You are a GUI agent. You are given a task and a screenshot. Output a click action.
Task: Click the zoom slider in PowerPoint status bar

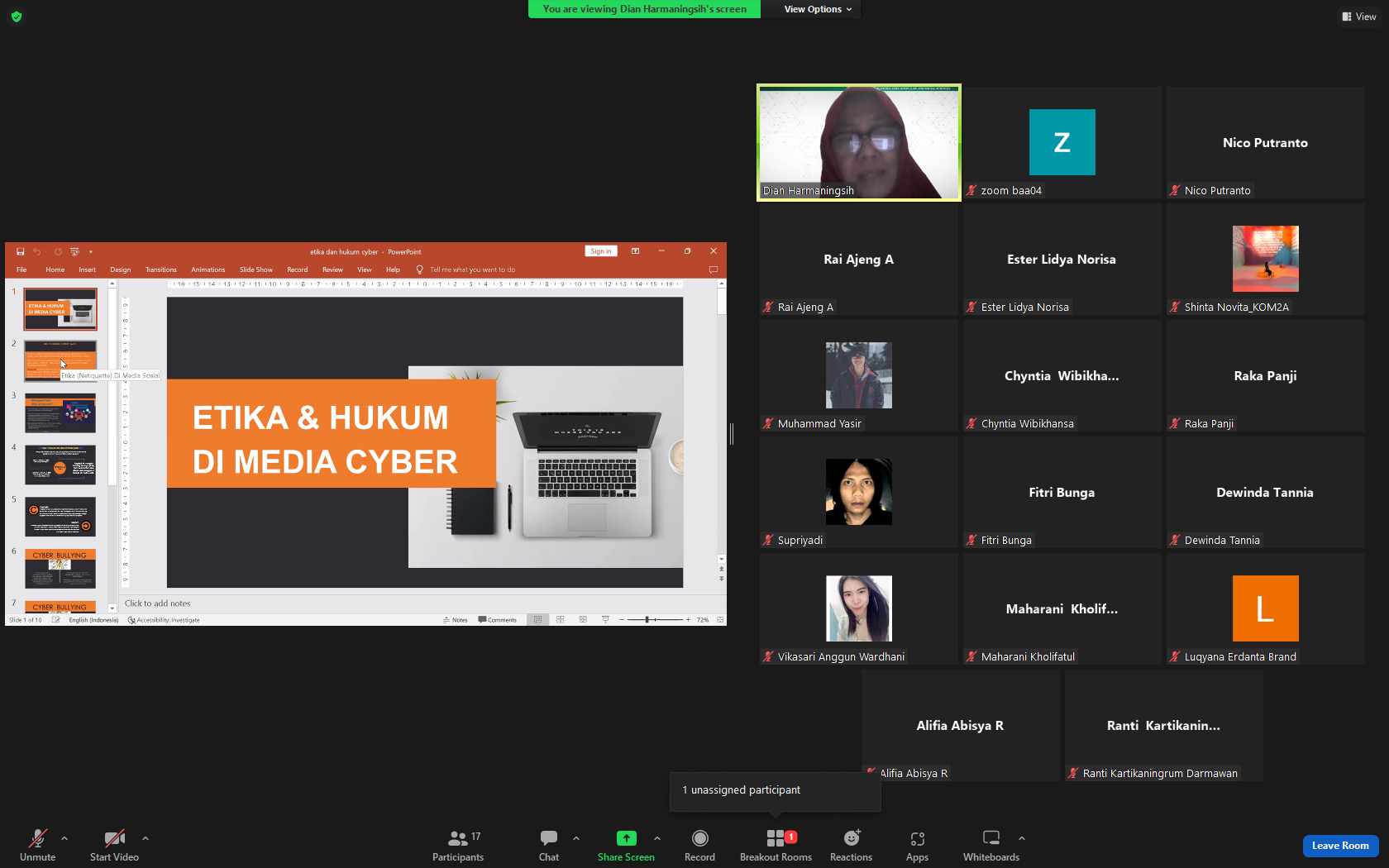point(656,620)
